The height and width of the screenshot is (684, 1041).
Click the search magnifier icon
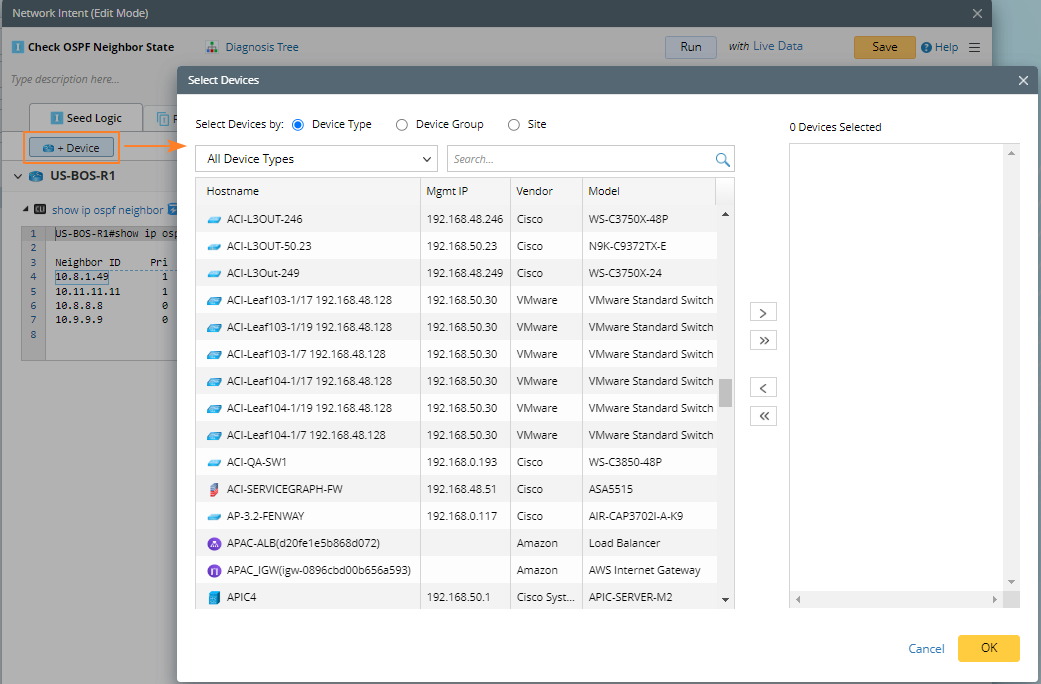point(722,159)
